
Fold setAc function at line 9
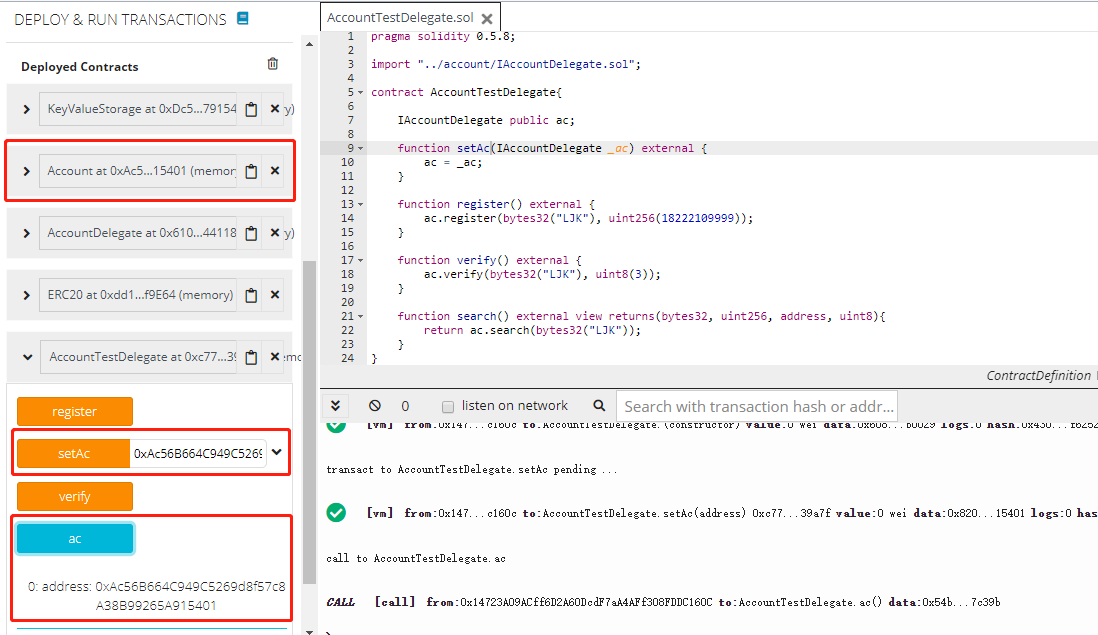pos(361,148)
